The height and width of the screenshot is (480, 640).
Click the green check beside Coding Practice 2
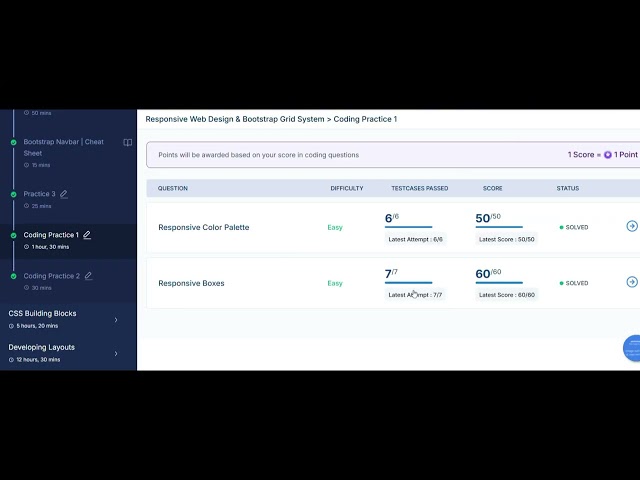point(13,276)
